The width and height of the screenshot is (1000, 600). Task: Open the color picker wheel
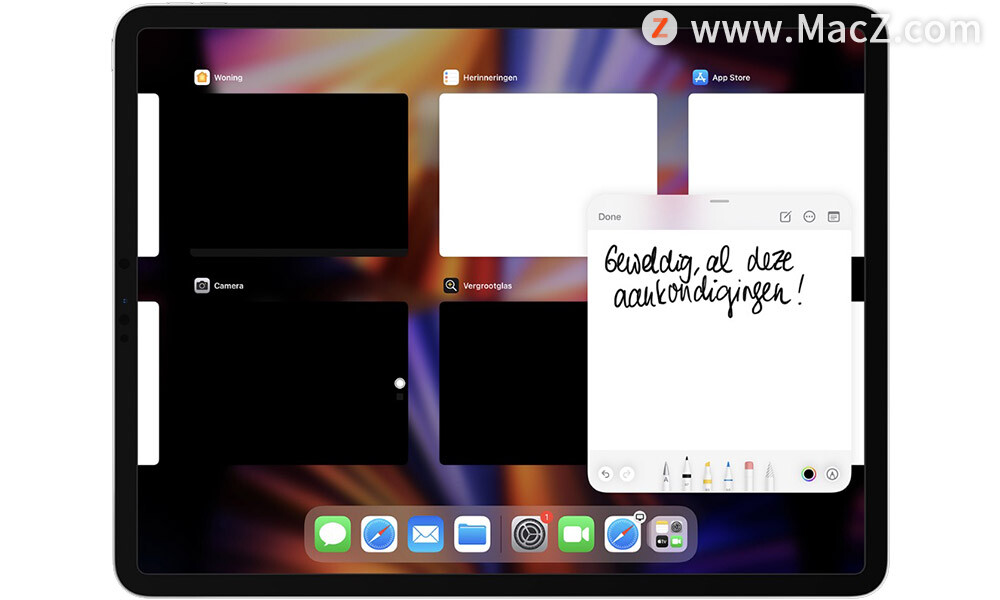pos(809,474)
